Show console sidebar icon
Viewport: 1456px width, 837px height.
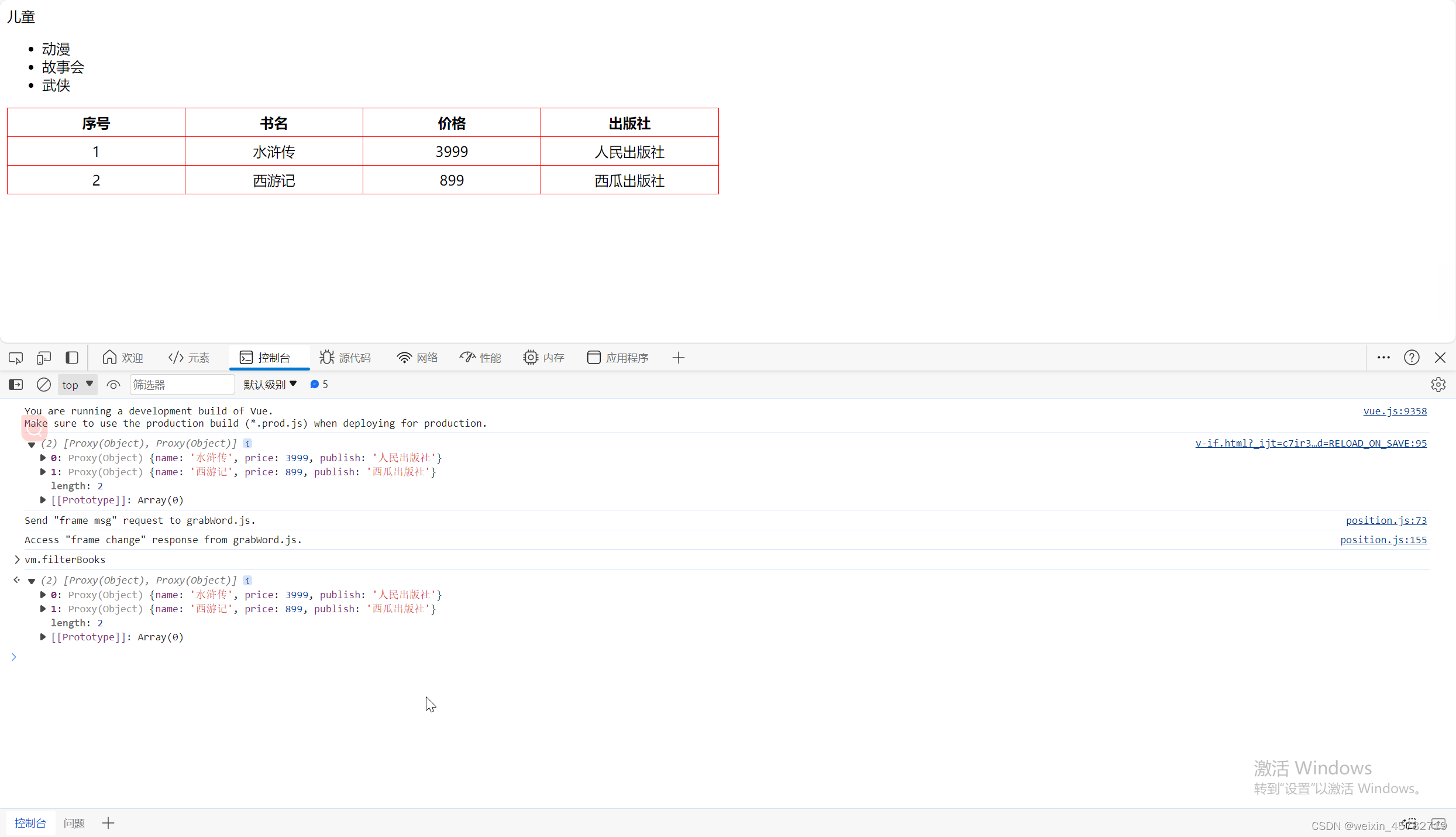pos(16,385)
